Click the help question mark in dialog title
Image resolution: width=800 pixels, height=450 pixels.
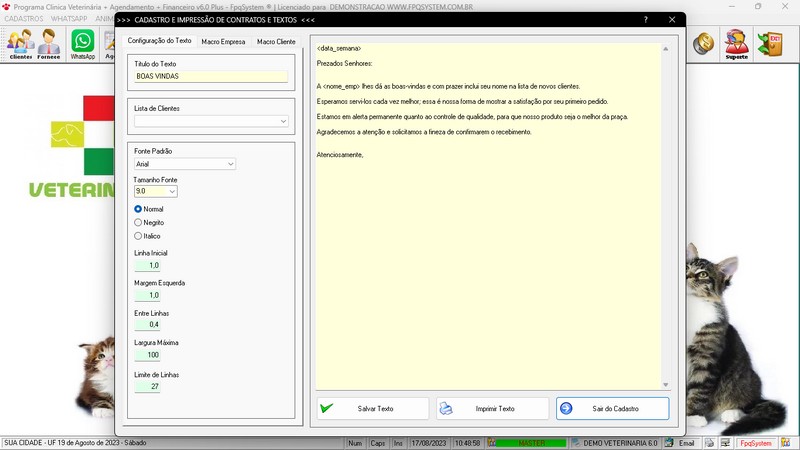[x=645, y=20]
